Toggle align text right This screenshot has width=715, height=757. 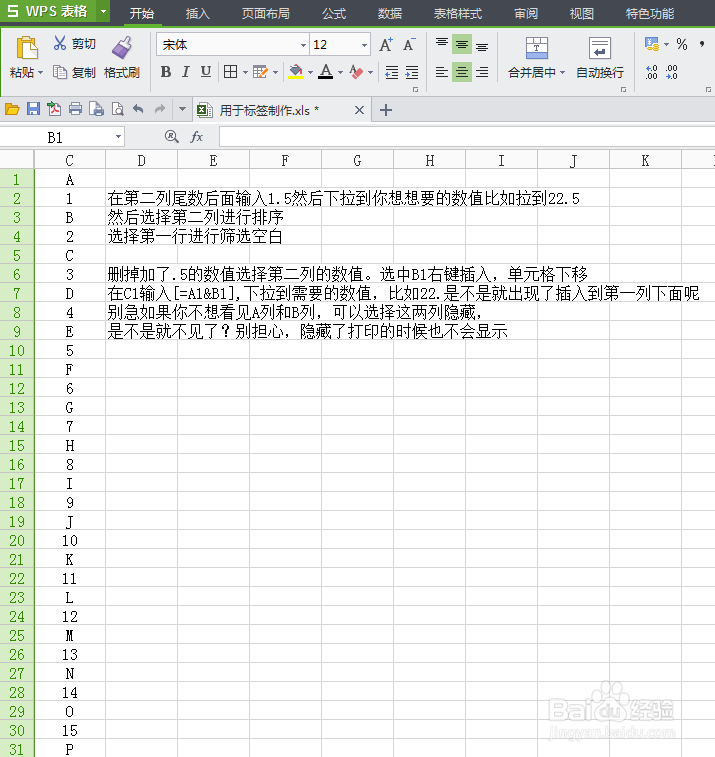(482, 72)
